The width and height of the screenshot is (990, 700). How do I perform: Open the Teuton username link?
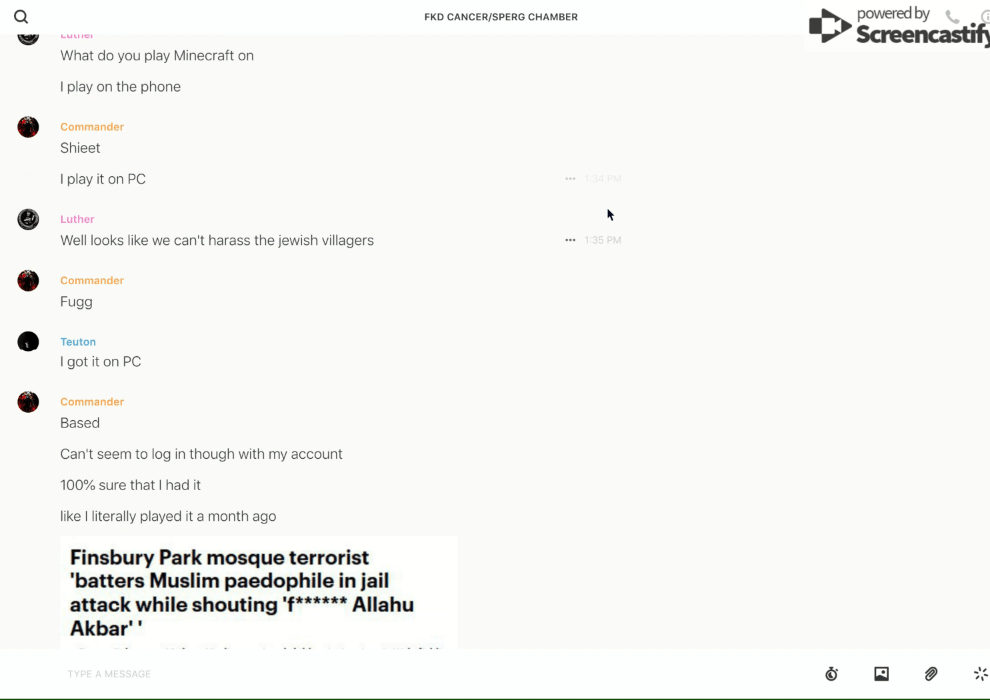click(78, 342)
